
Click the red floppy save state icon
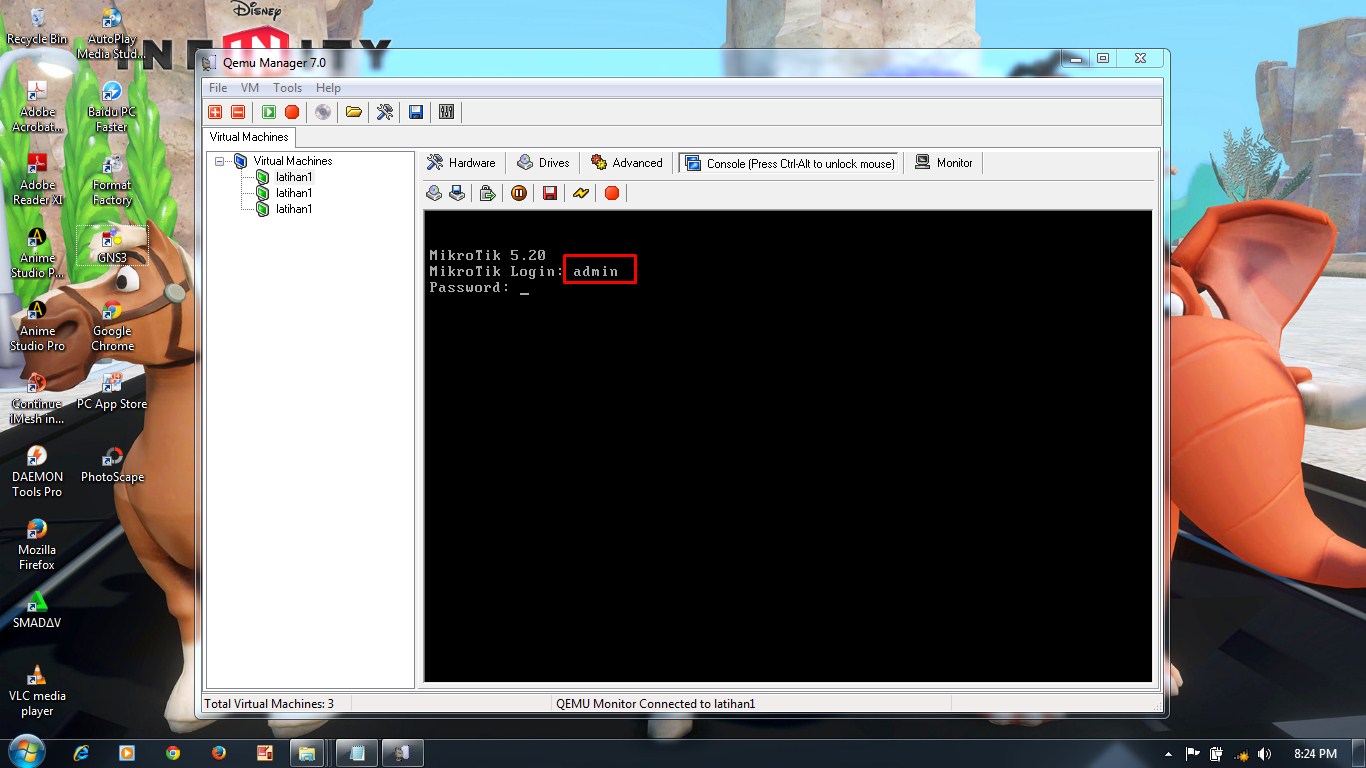pyautogui.click(x=550, y=193)
